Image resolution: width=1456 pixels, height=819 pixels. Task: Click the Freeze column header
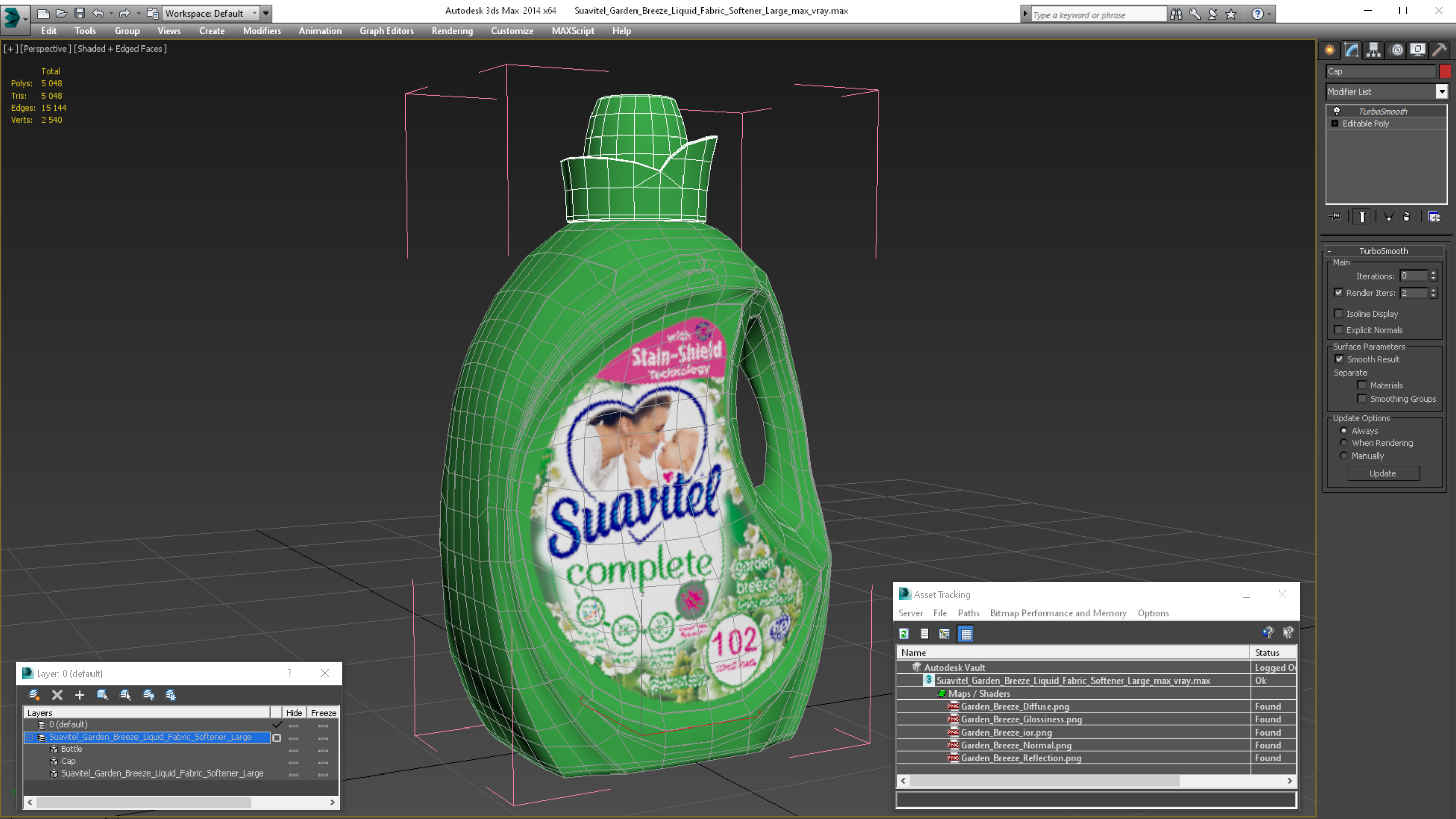point(324,713)
